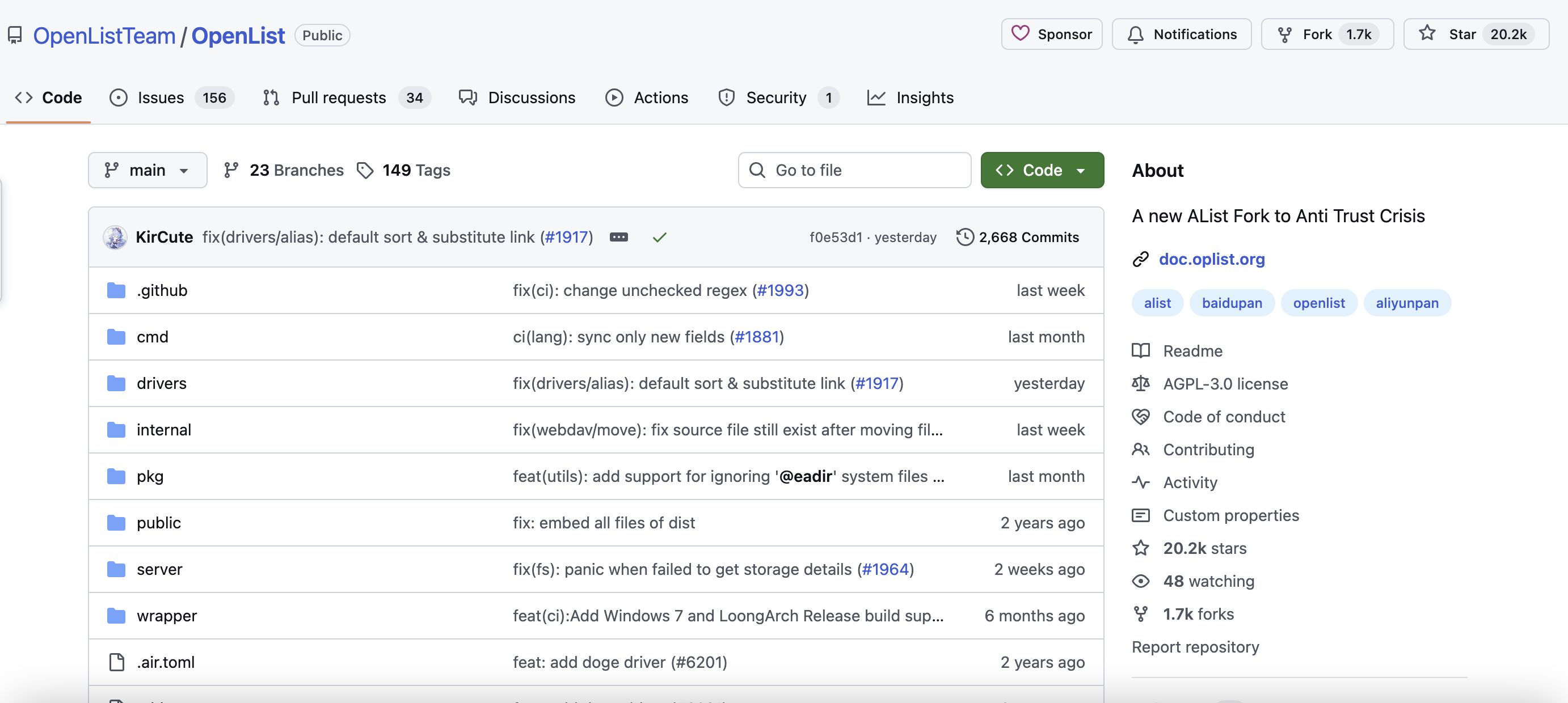Click the tag icon beside 149 Tags
Viewport: 1568px width, 703px height.
tap(365, 170)
